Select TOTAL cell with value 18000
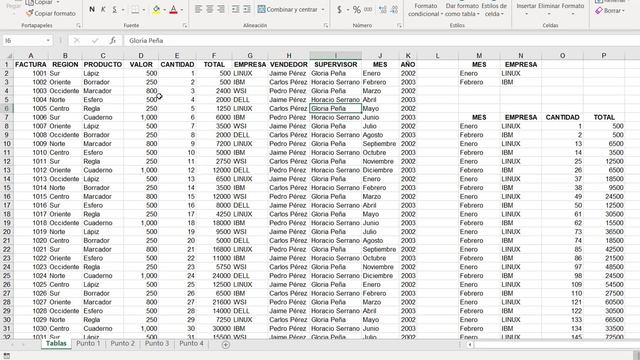The image size is (640, 360). (x=214, y=223)
